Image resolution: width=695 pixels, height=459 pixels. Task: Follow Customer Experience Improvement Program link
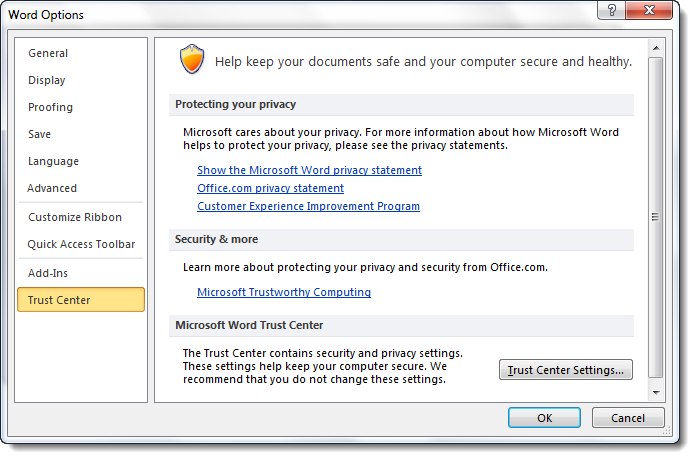coord(308,206)
